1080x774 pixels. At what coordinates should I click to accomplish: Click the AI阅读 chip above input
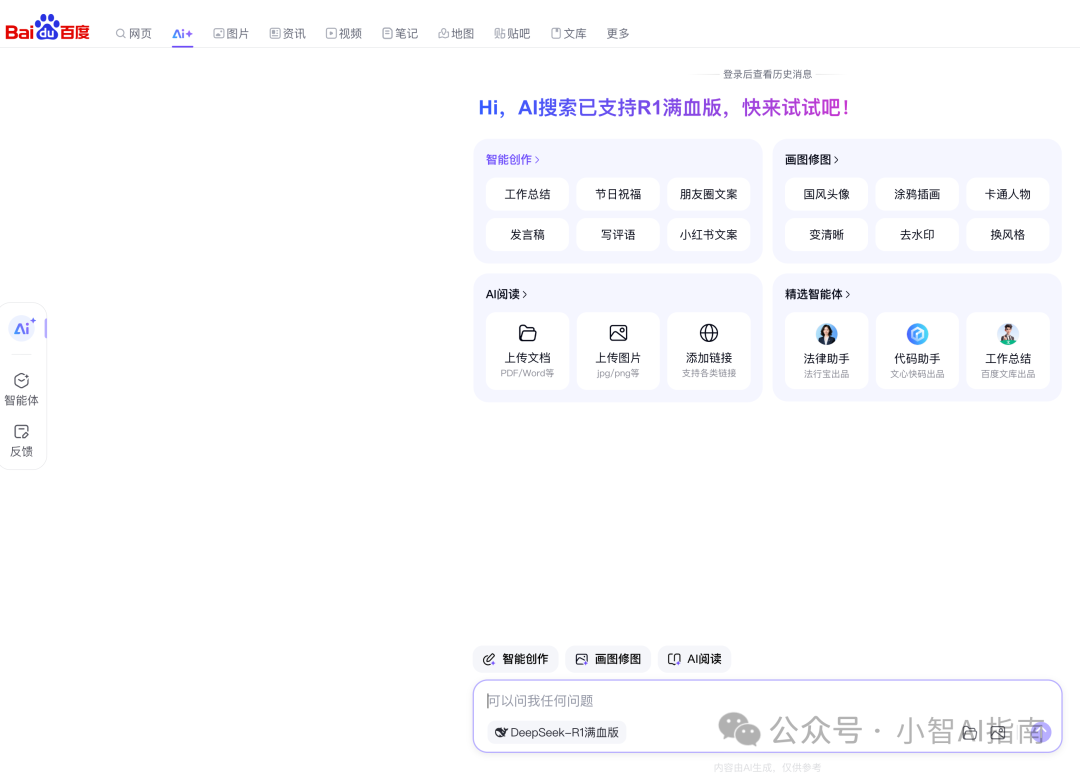[x=694, y=659]
